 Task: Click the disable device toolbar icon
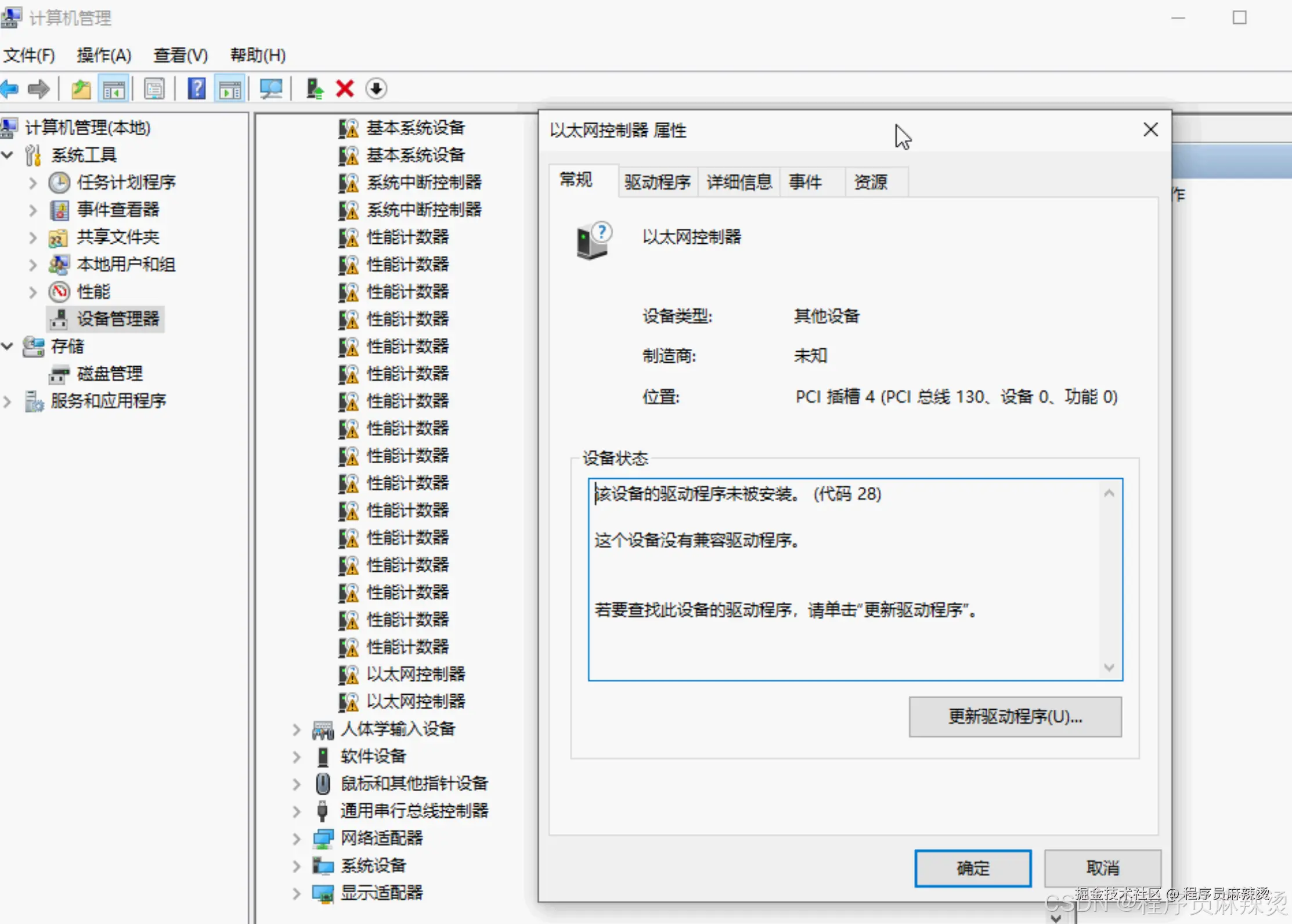pos(376,88)
